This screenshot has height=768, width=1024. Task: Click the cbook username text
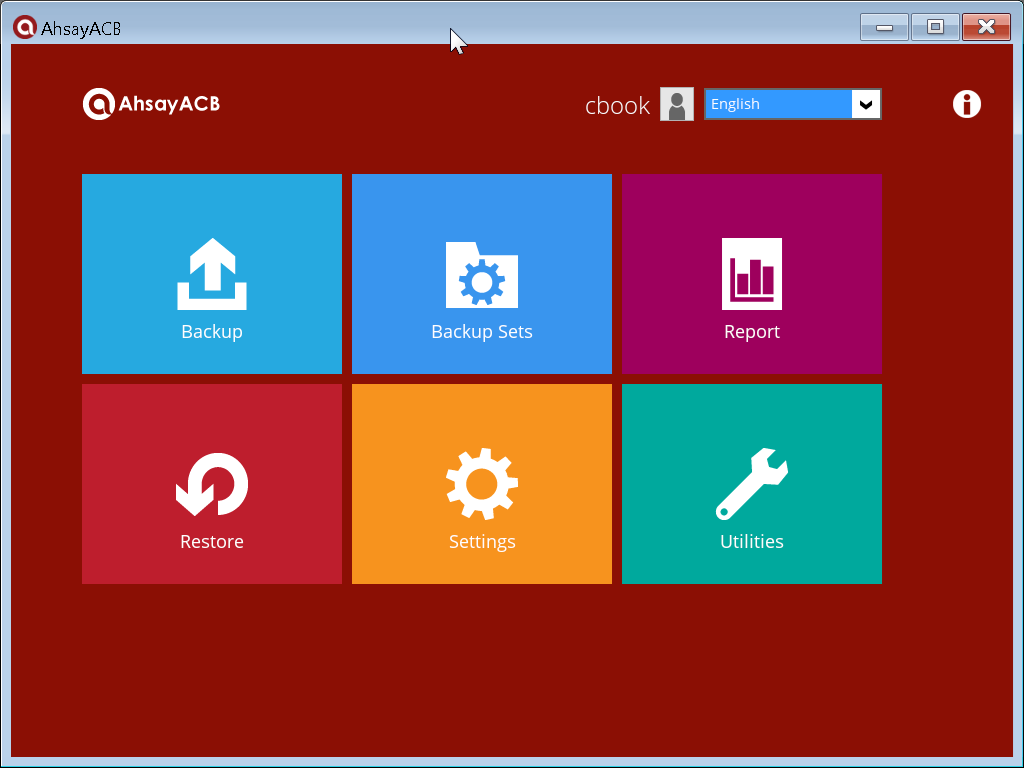point(617,106)
